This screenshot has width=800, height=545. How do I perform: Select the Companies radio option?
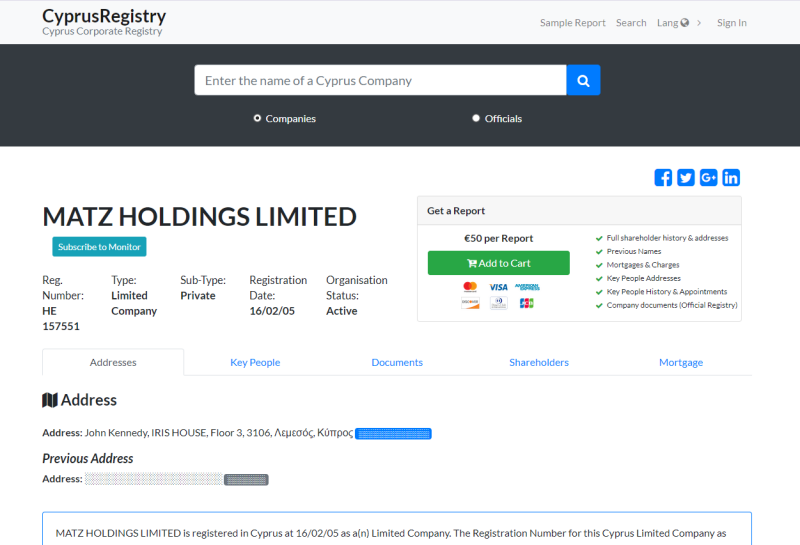tap(257, 118)
